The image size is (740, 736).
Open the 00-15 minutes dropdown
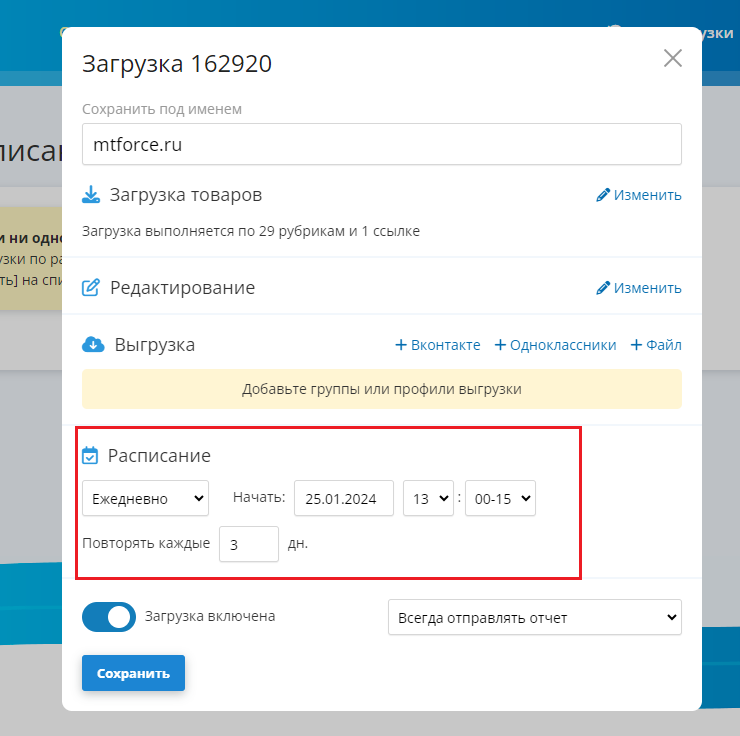(x=500, y=498)
